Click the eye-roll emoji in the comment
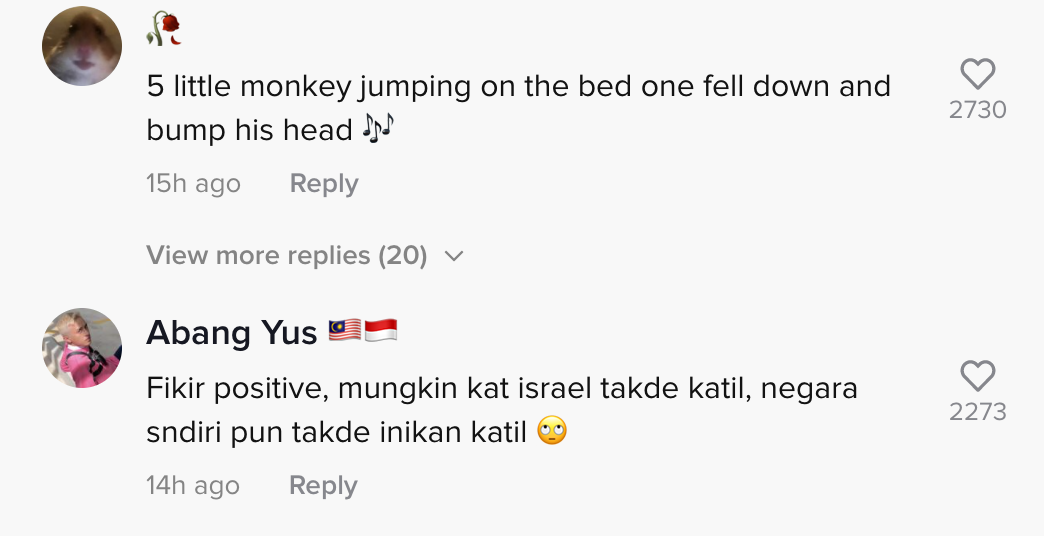 [552, 432]
